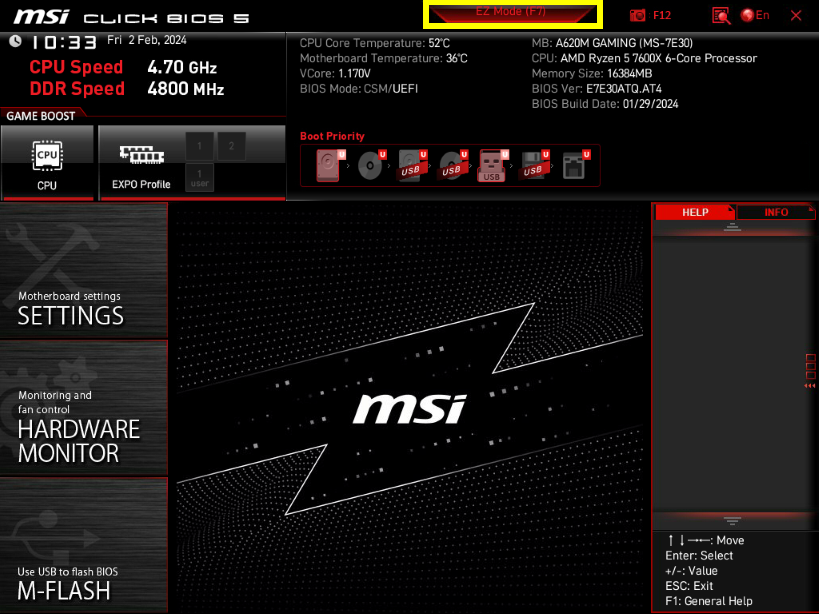Click the Boot Priority heading

(332, 136)
